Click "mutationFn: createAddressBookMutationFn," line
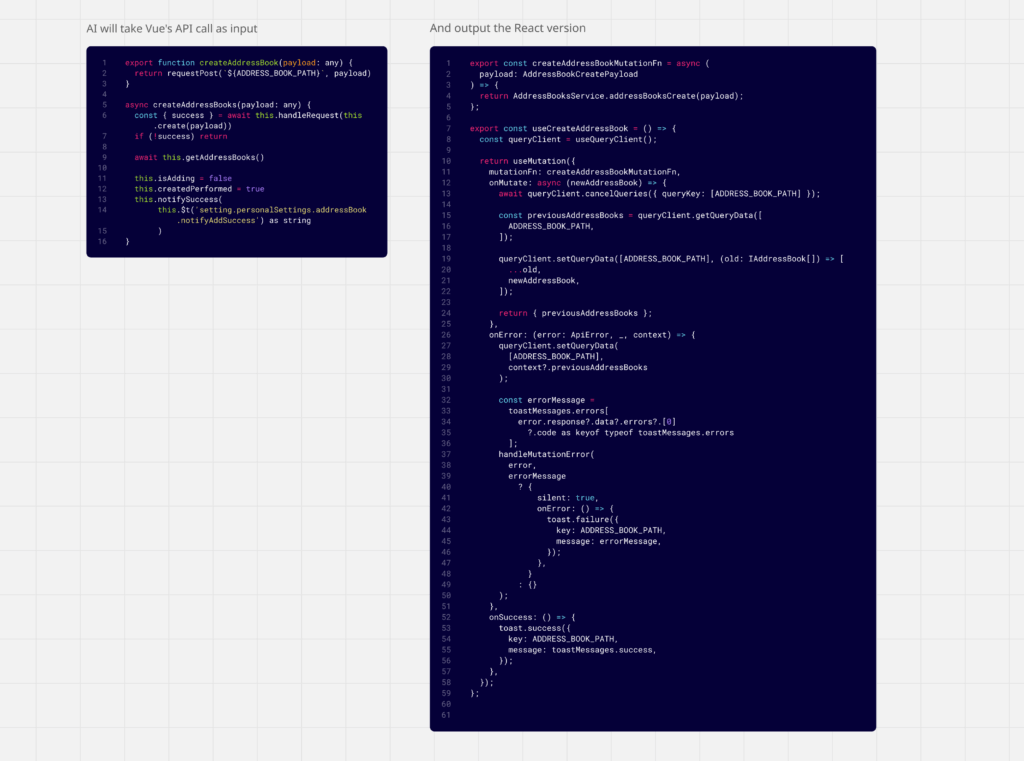The image size is (1024, 761). pos(584,172)
